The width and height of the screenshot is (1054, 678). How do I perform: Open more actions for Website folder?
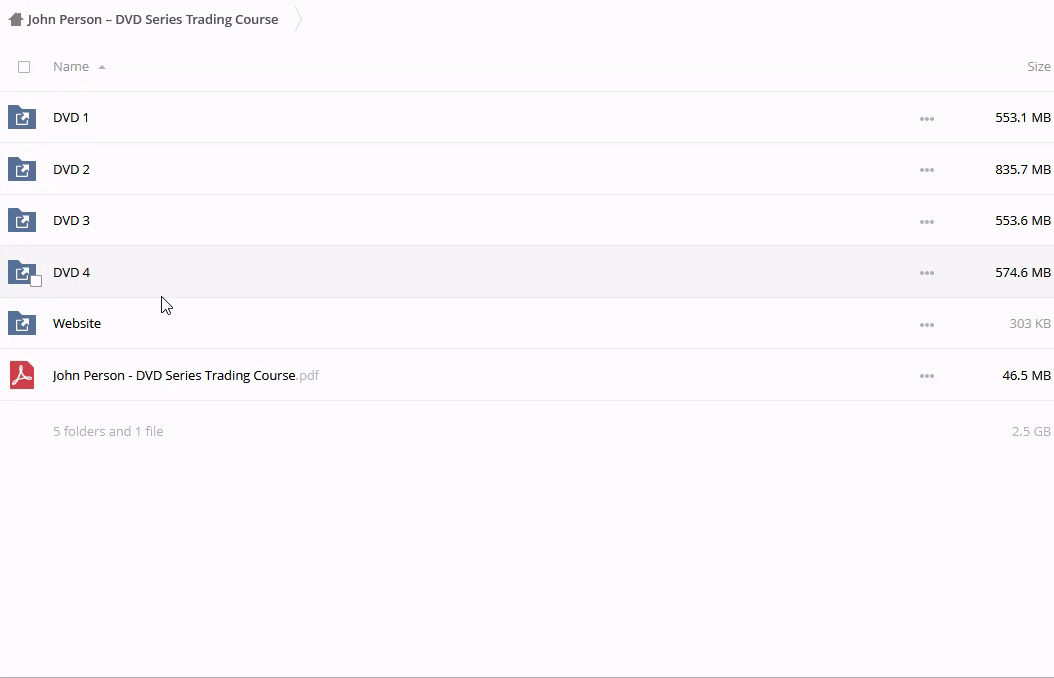[926, 325]
